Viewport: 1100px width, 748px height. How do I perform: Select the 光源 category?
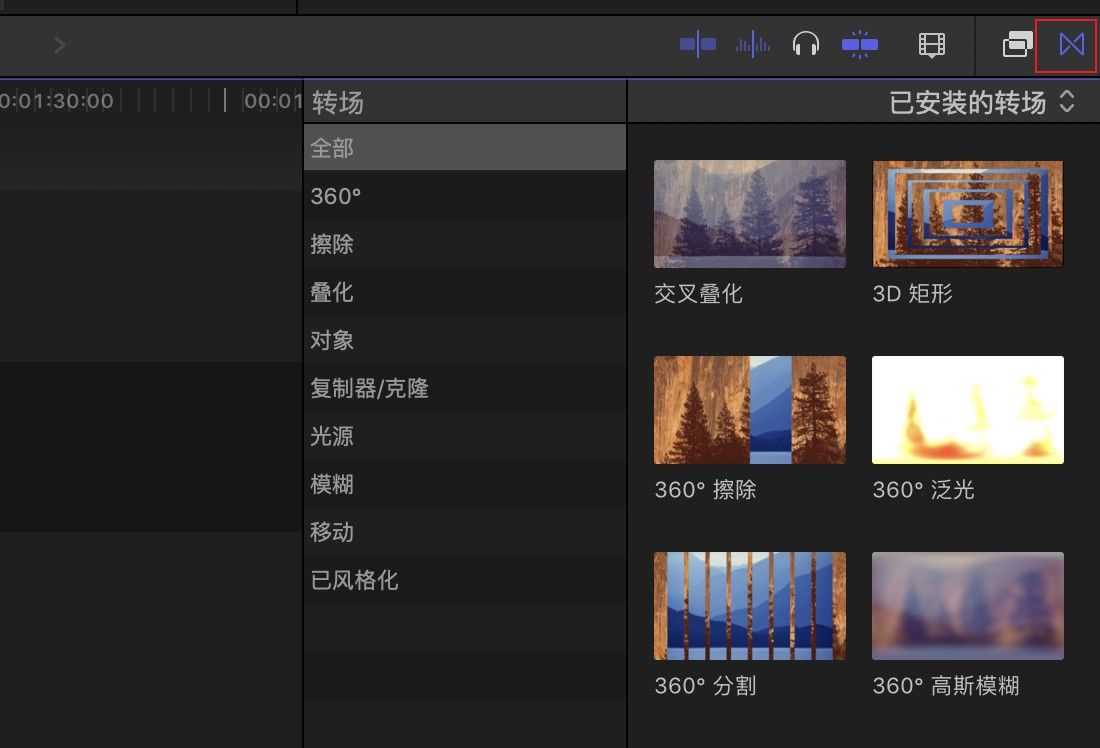click(x=464, y=436)
